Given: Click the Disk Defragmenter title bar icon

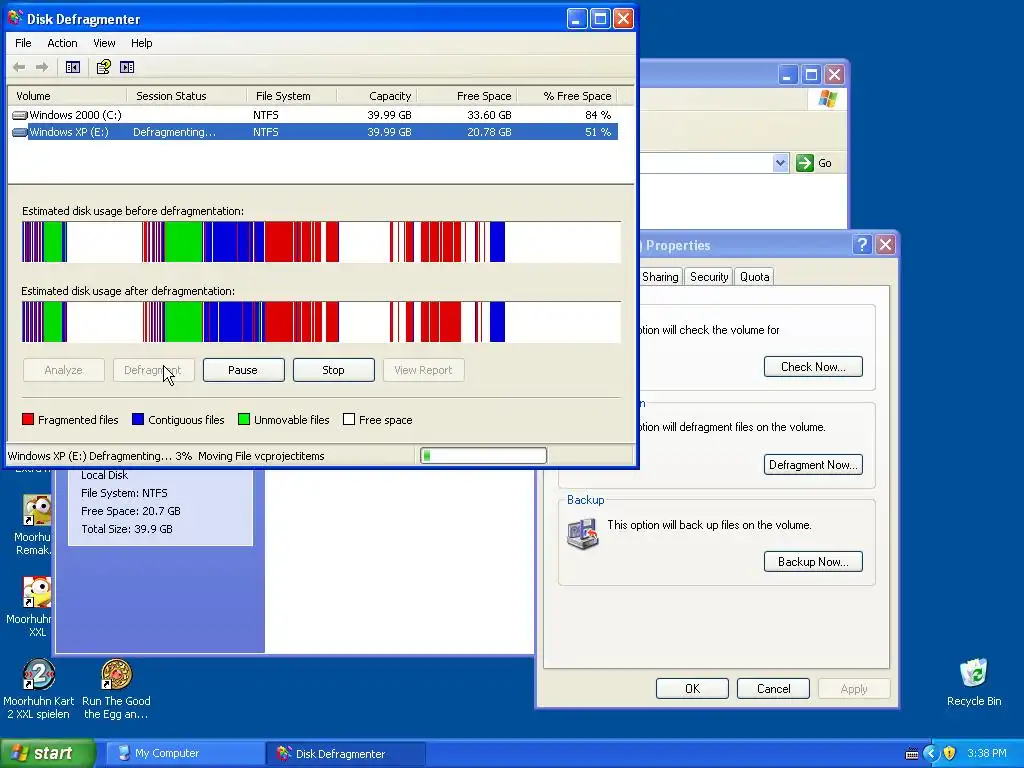Looking at the screenshot, I should pos(15,18).
